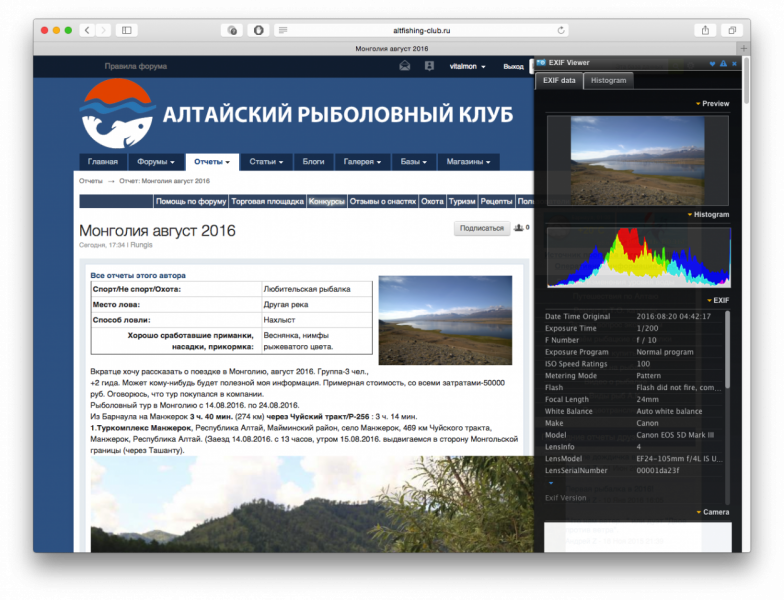Click the Preview image in EXIF Viewer
The width and height of the screenshot is (784, 600).
point(638,160)
